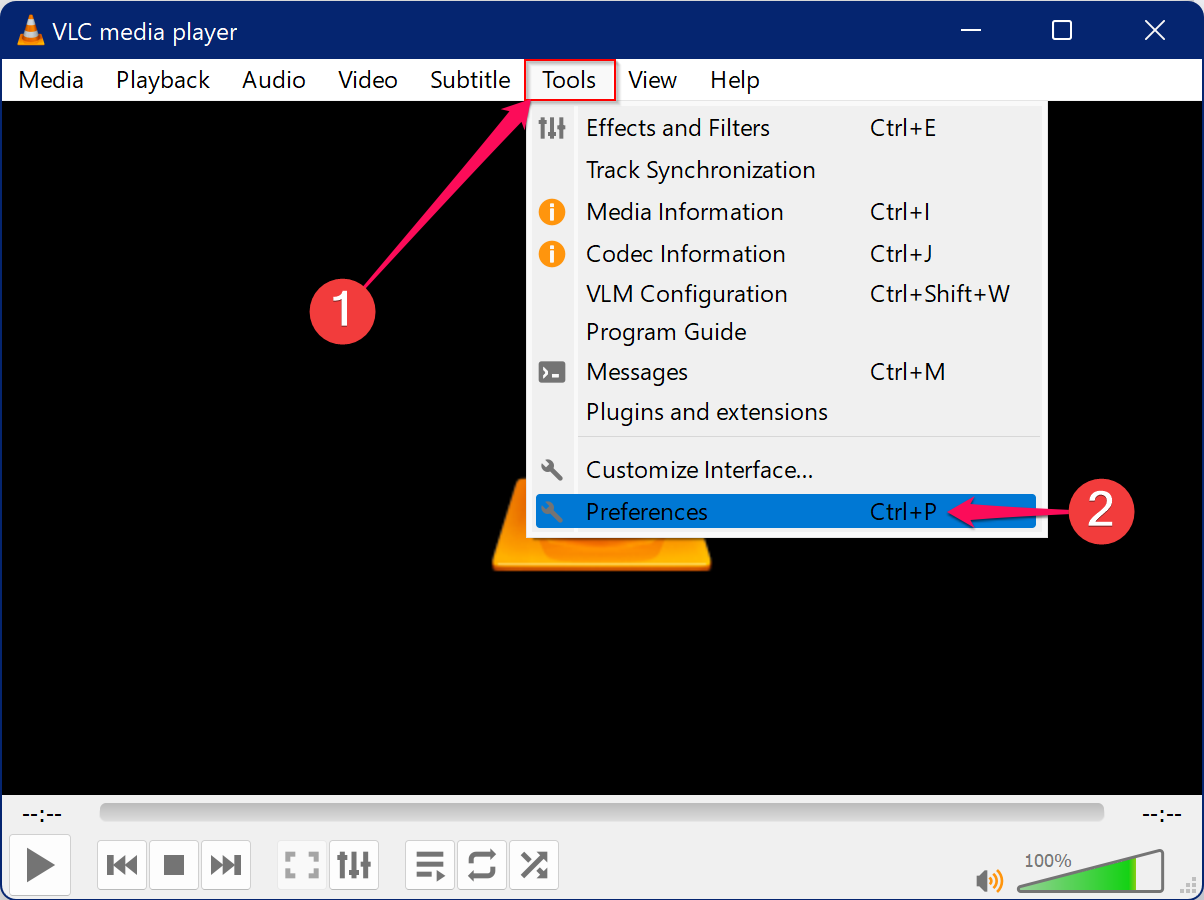Viewport: 1204px width, 900px height.
Task: Open the Audio menu
Action: click(274, 80)
